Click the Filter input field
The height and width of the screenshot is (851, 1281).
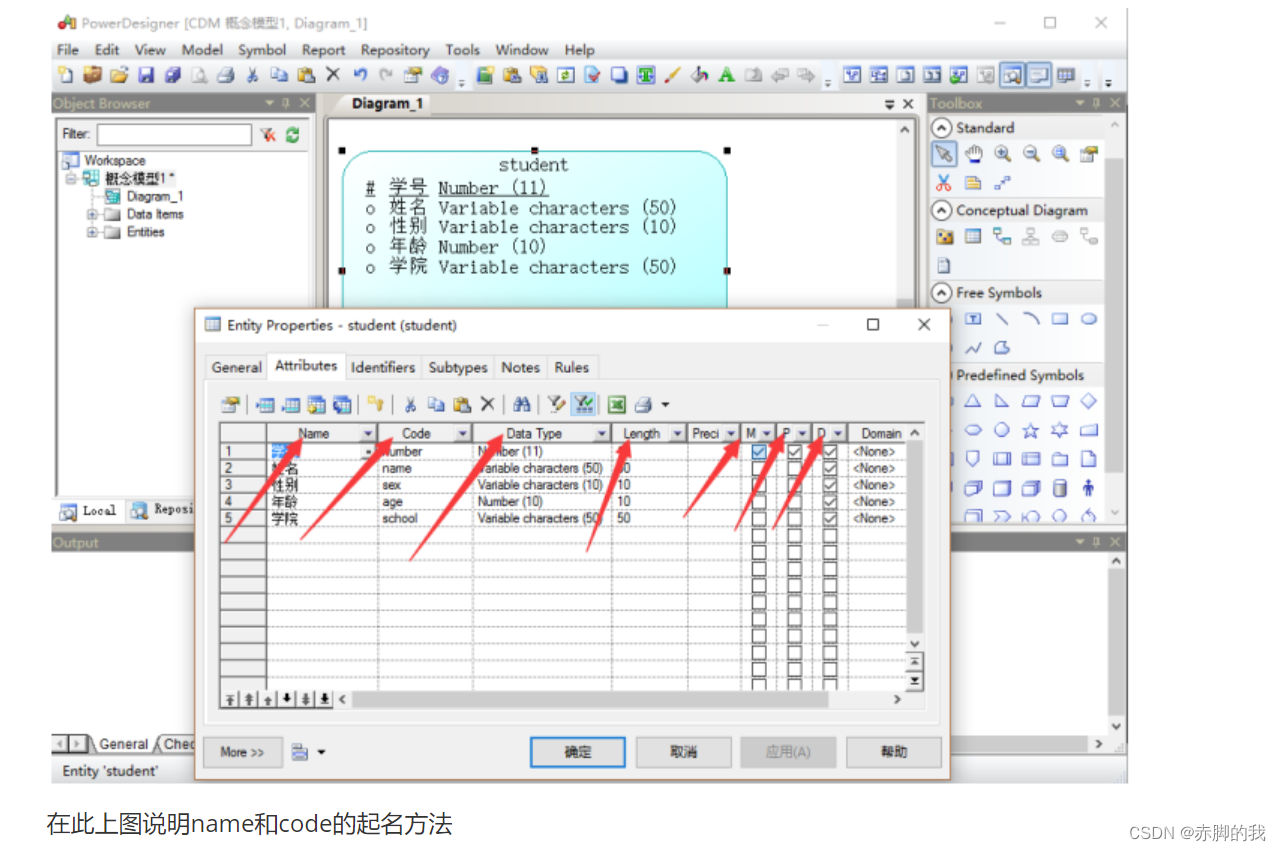pos(174,134)
